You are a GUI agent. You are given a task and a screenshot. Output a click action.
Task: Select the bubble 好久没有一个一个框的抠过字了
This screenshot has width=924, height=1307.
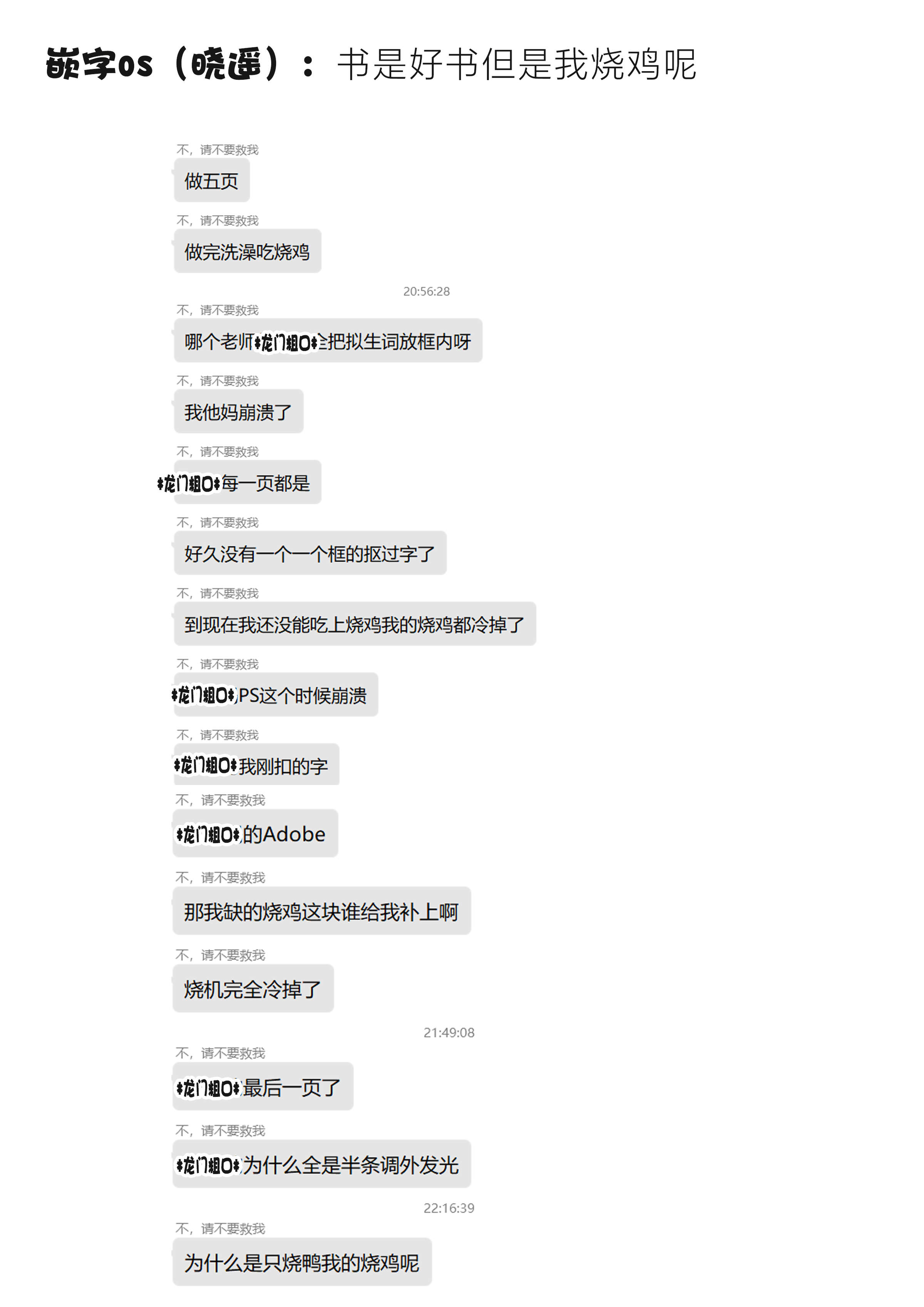pyautogui.click(x=310, y=553)
